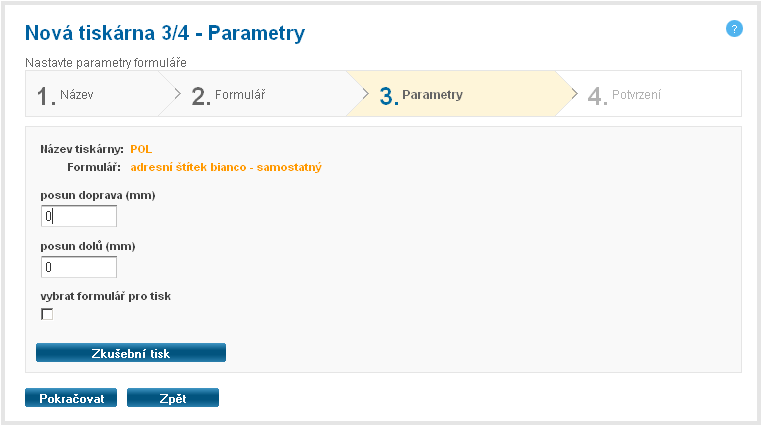Click the "Nastavte parametry formuláře" subtitle text

point(106,63)
